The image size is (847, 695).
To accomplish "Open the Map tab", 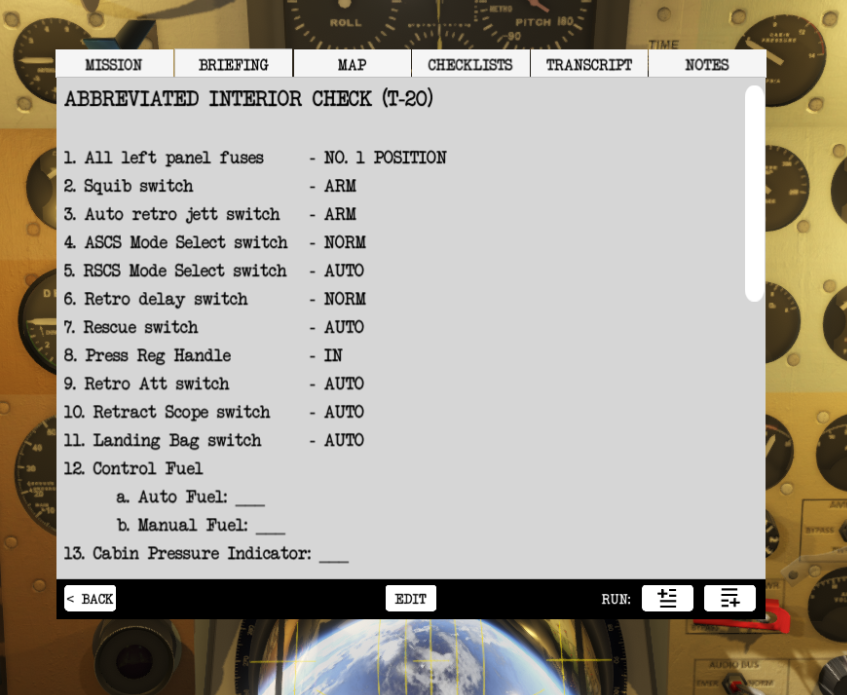I will tap(352, 65).
